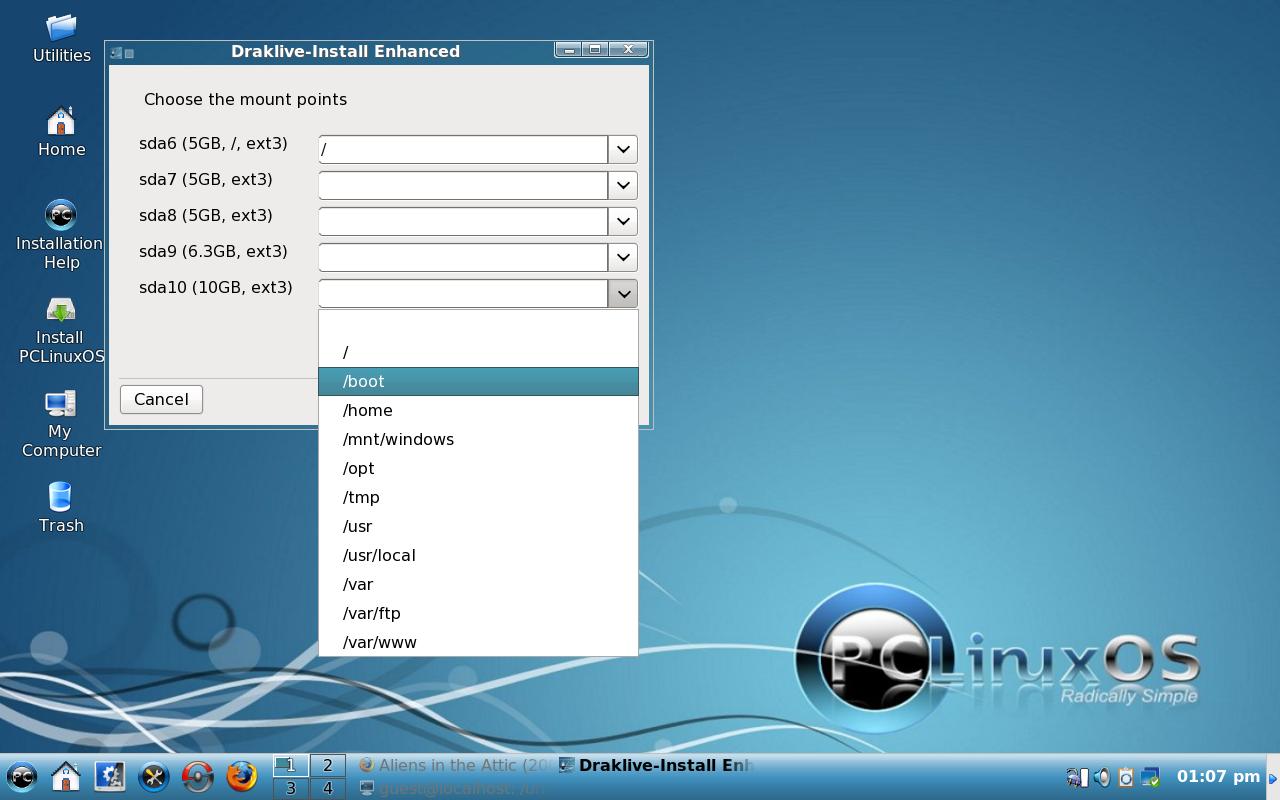
Task: Choose the blank entry atop the list
Action: tap(478, 323)
